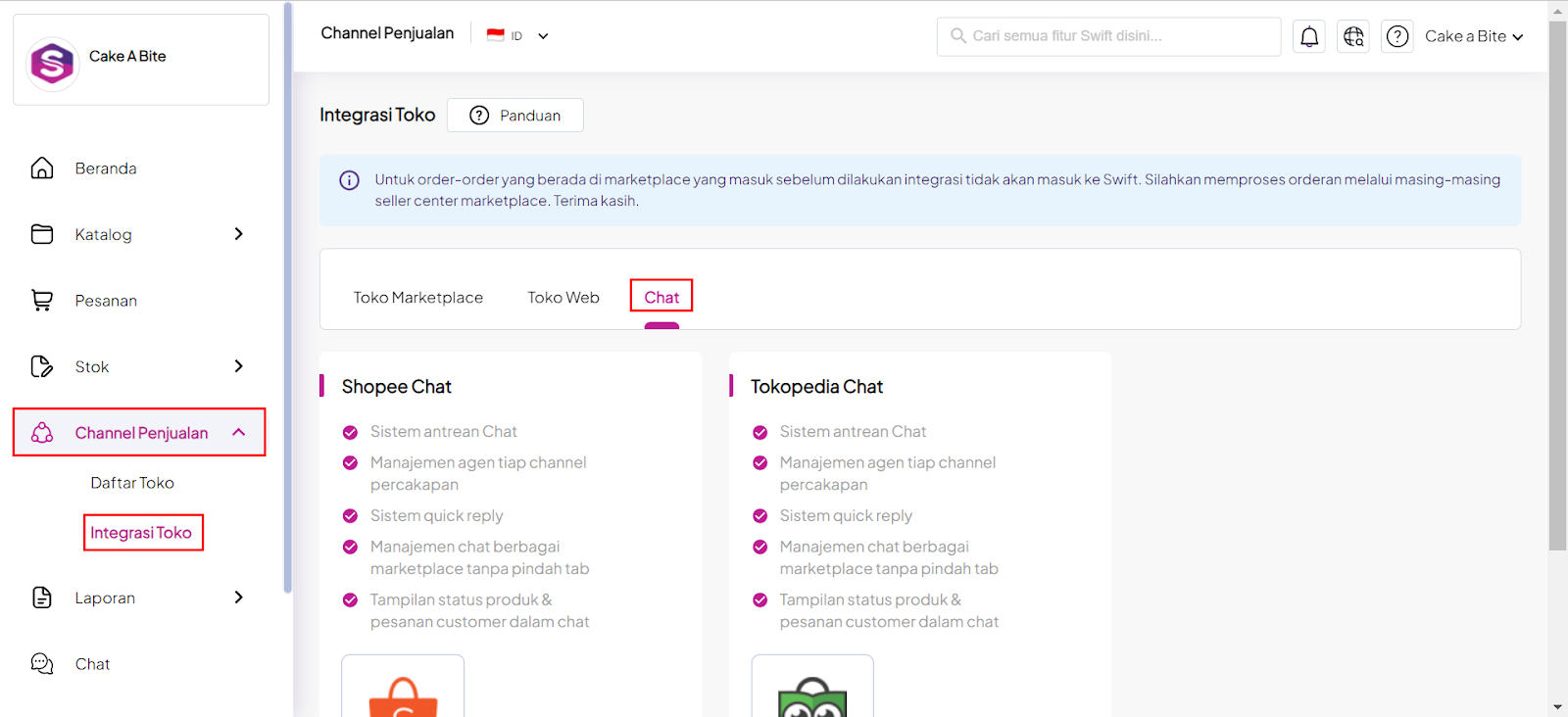Select the Chat tab in Integrasi Toko
1568x717 pixels.
[x=661, y=297]
